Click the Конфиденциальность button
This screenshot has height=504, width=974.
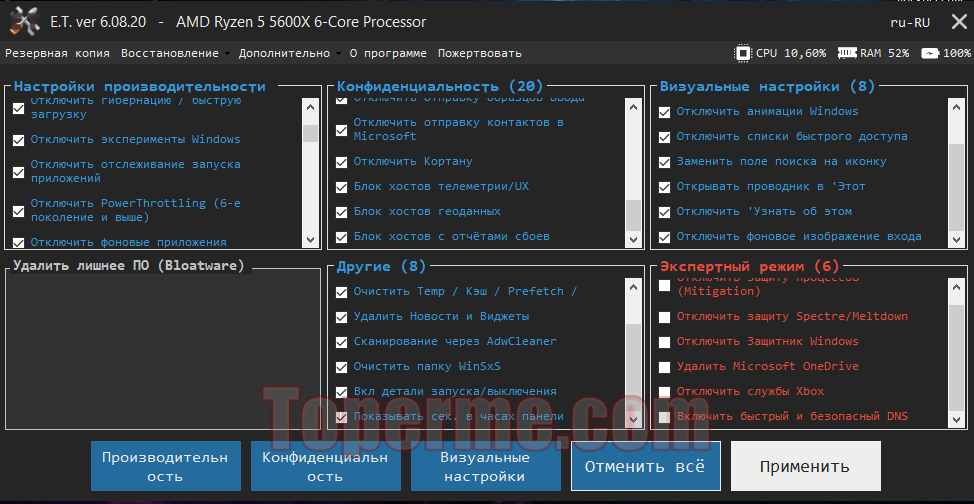pos(325,466)
